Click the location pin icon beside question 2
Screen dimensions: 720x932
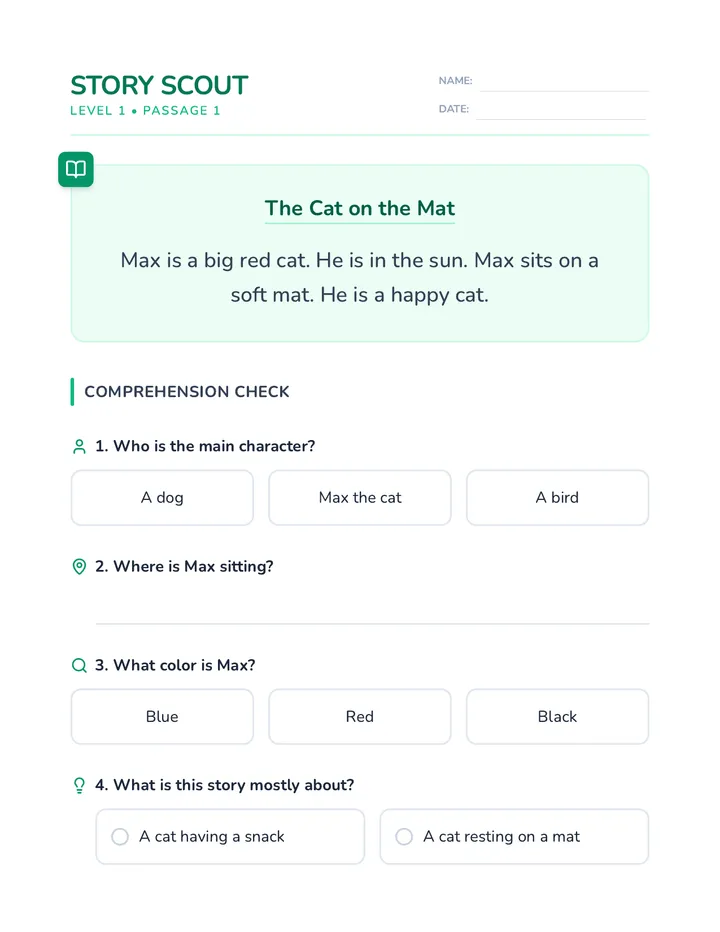pos(79,566)
